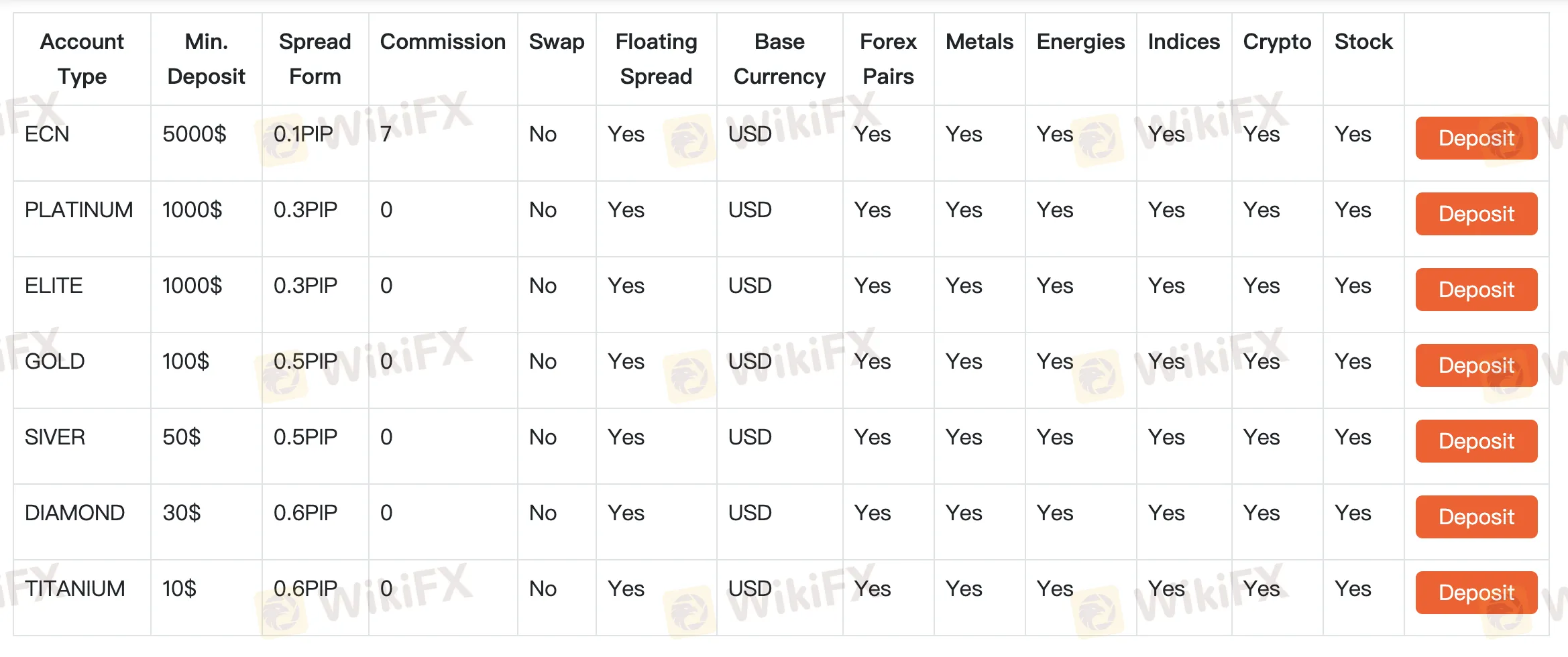1568x657 pixels.
Task: Click the 0.1PIP spread value for ECN
Action: pos(303,134)
